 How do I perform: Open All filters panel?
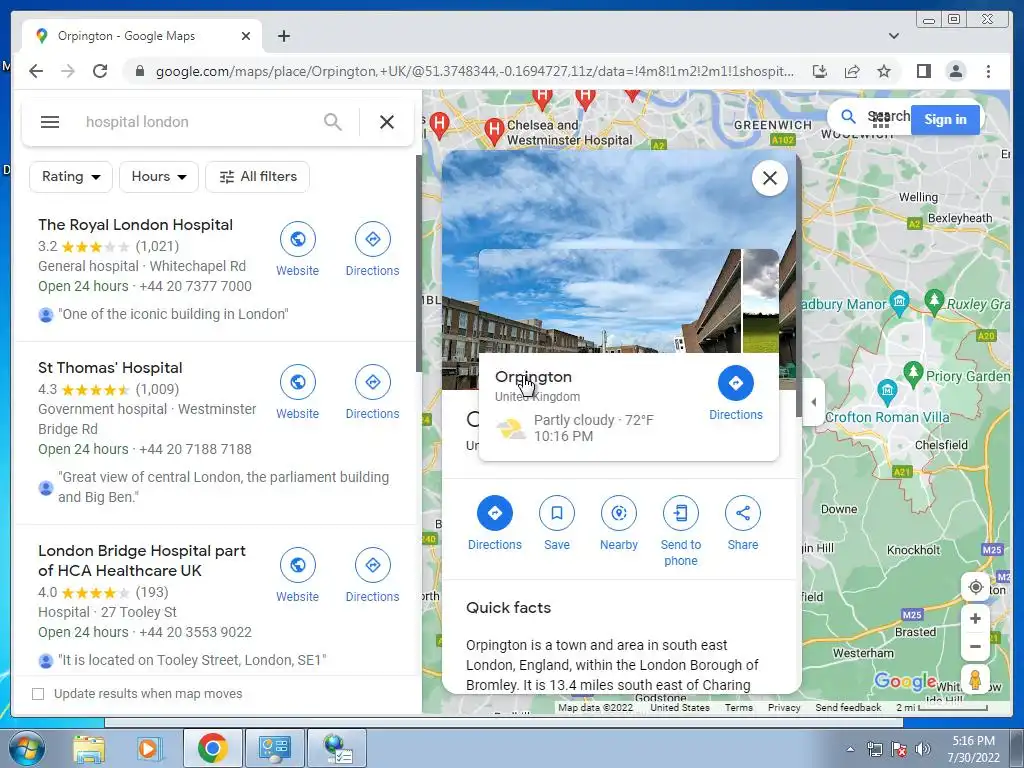point(257,176)
